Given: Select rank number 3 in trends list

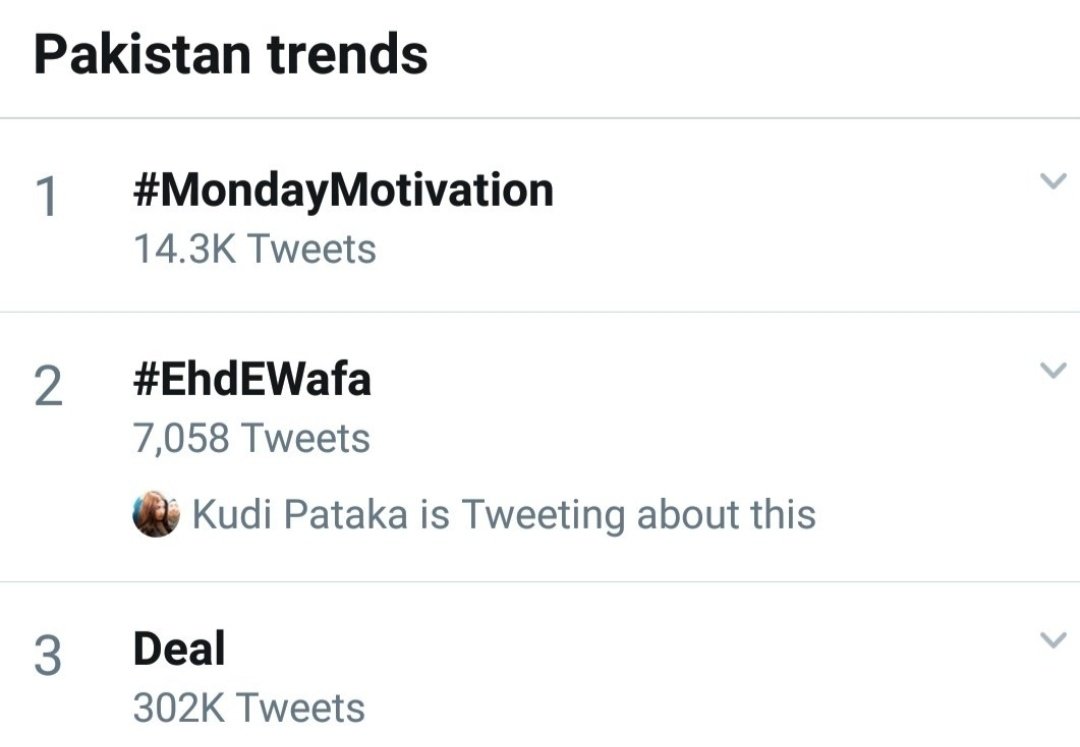Looking at the screenshot, I should (x=47, y=657).
